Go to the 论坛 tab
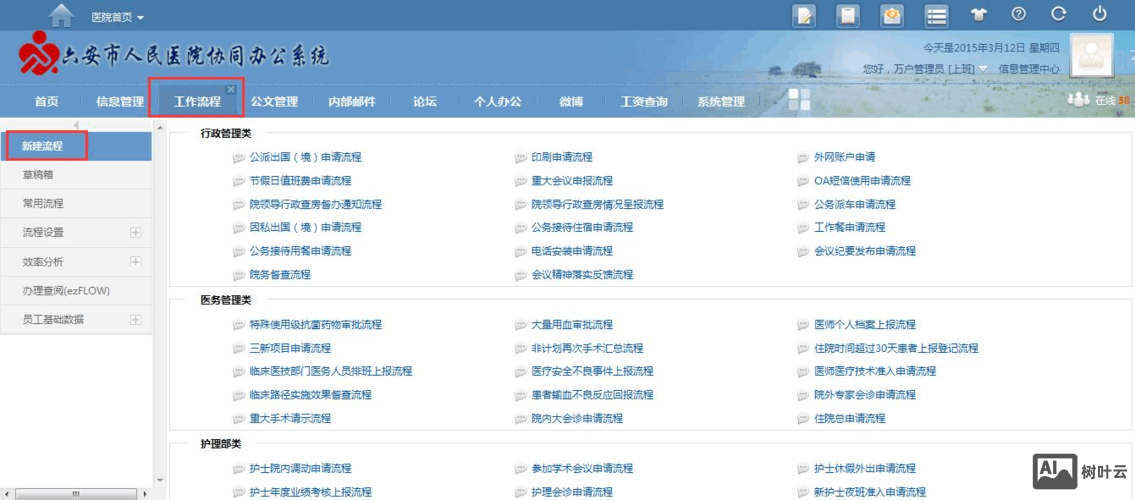 [x=425, y=102]
